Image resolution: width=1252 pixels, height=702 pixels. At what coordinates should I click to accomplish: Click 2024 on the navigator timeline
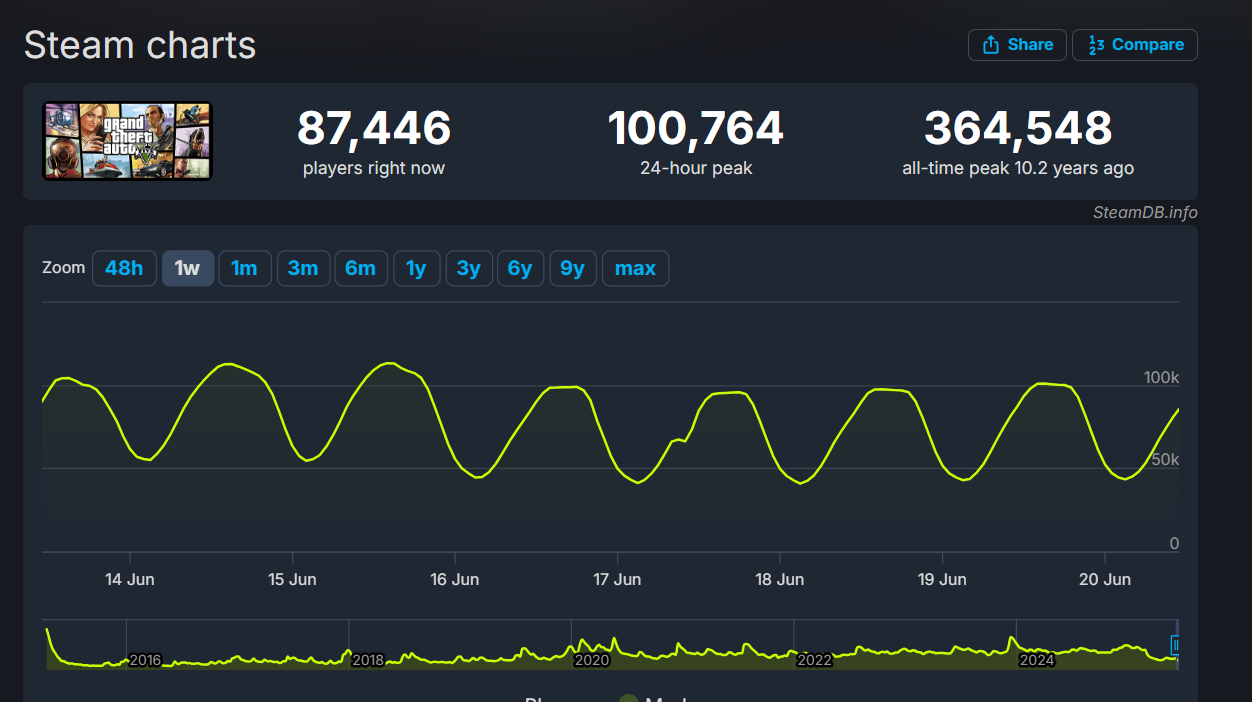[1037, 660]
